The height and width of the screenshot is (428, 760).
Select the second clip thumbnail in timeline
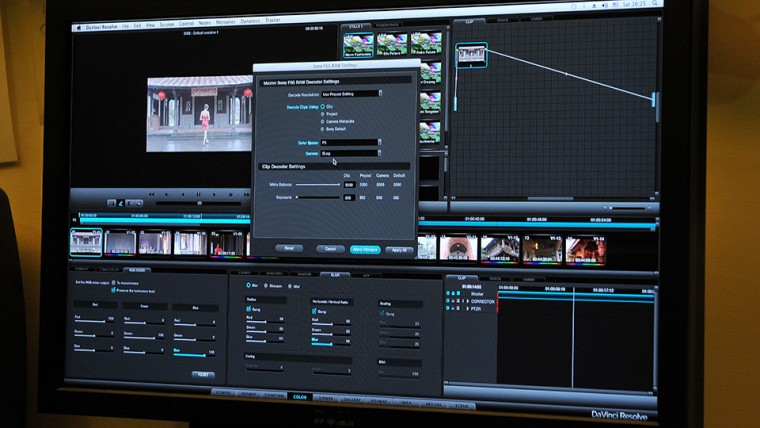120,242
